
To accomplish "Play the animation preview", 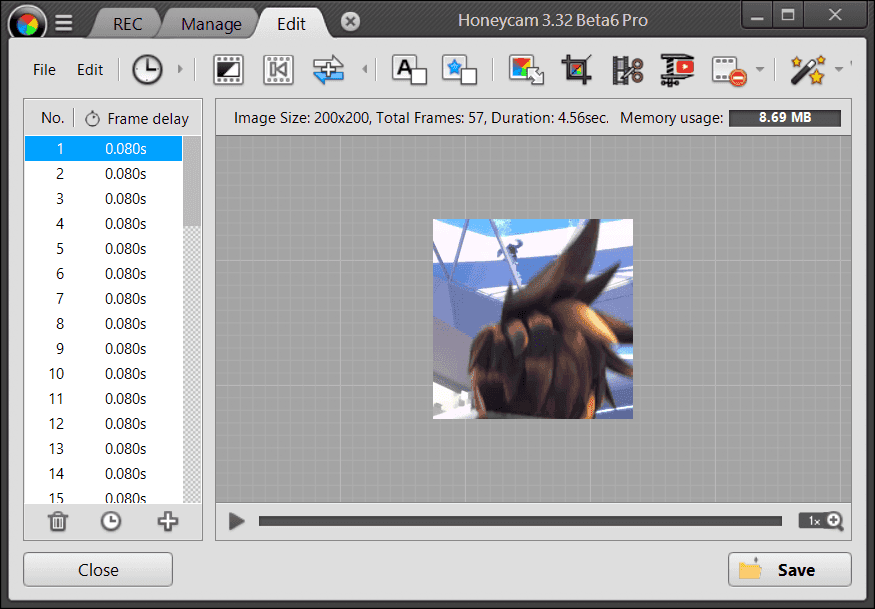I will [x=237, y=521].
